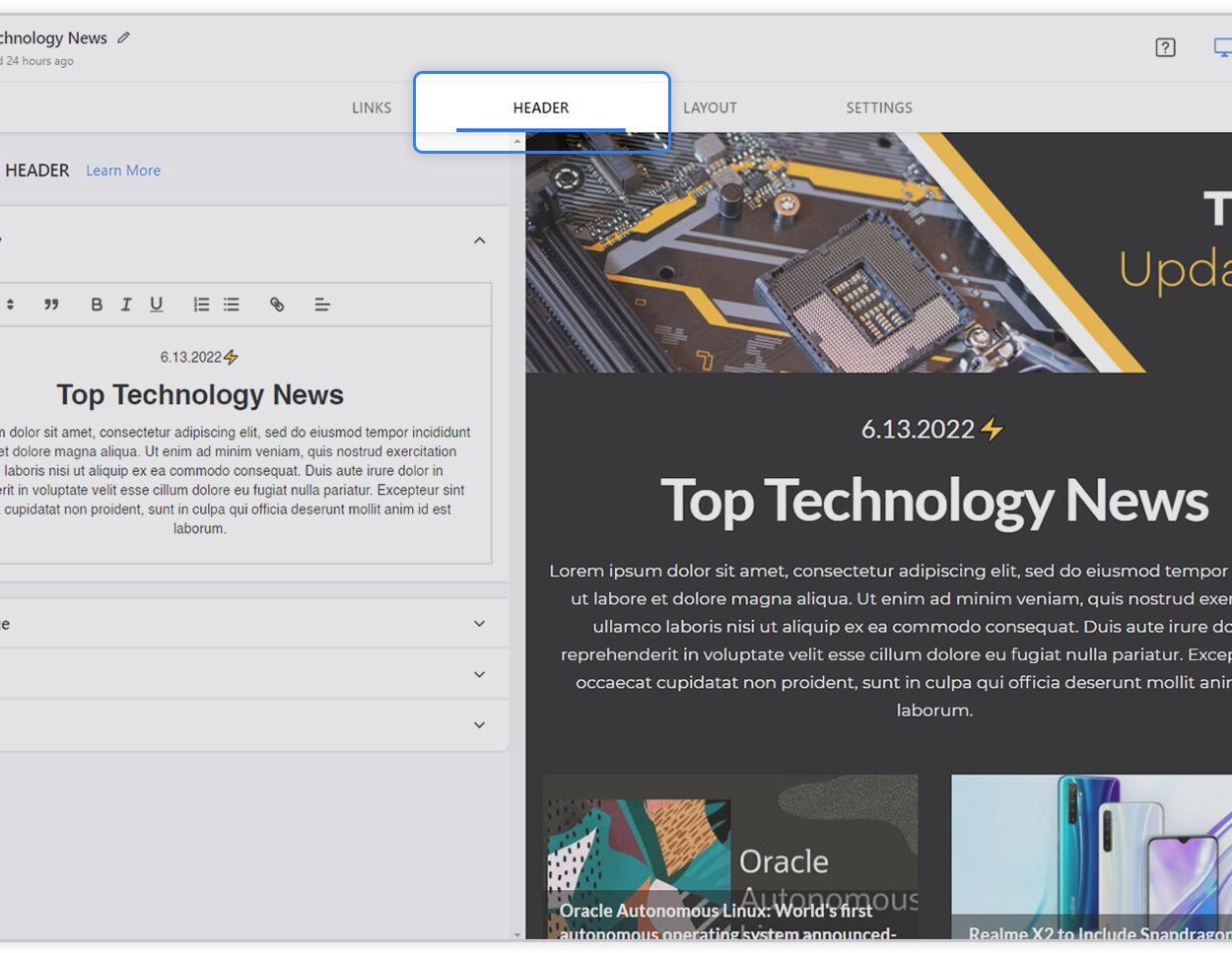The height and width of the screenshot is (953, 1232).
Task: Open help using the question mark icon
Action: click(x=1165, y=47)
